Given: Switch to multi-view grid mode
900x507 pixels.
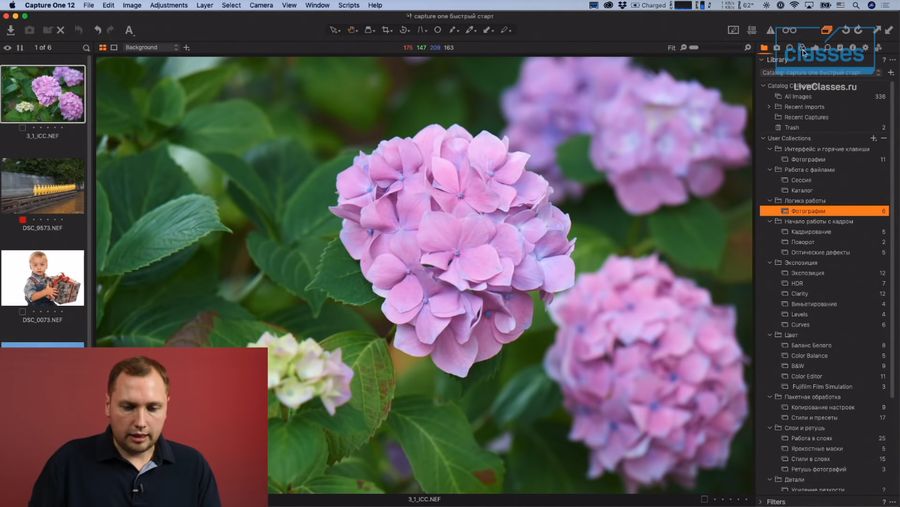Looking at the screenshot, I should pos(103,48).
